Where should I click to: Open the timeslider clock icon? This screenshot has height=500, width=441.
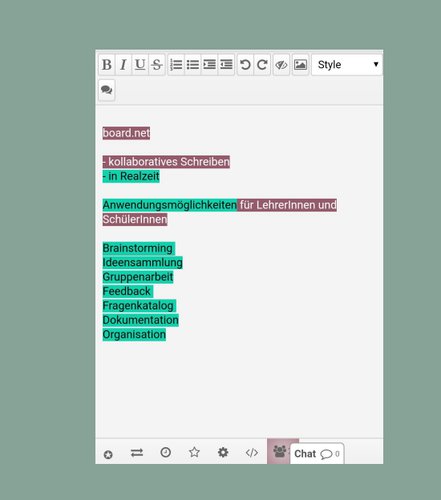click(166, 453)
